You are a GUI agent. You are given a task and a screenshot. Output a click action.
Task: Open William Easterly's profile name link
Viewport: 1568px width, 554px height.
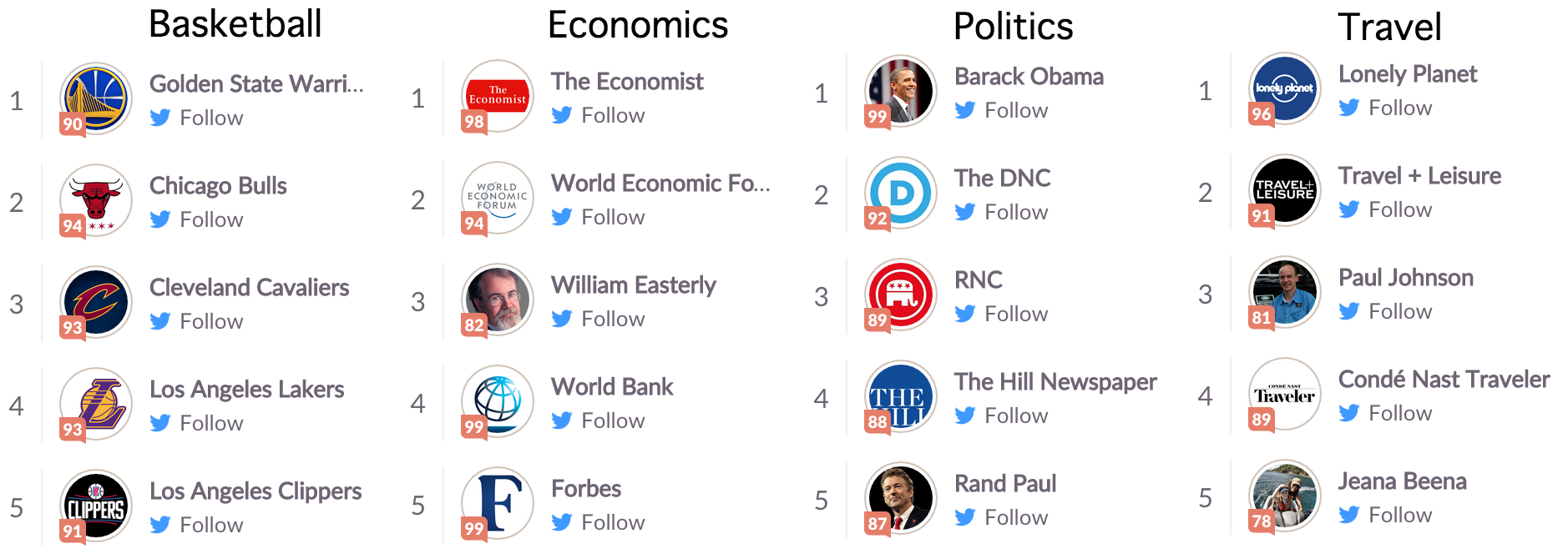(x=634, y=285)
